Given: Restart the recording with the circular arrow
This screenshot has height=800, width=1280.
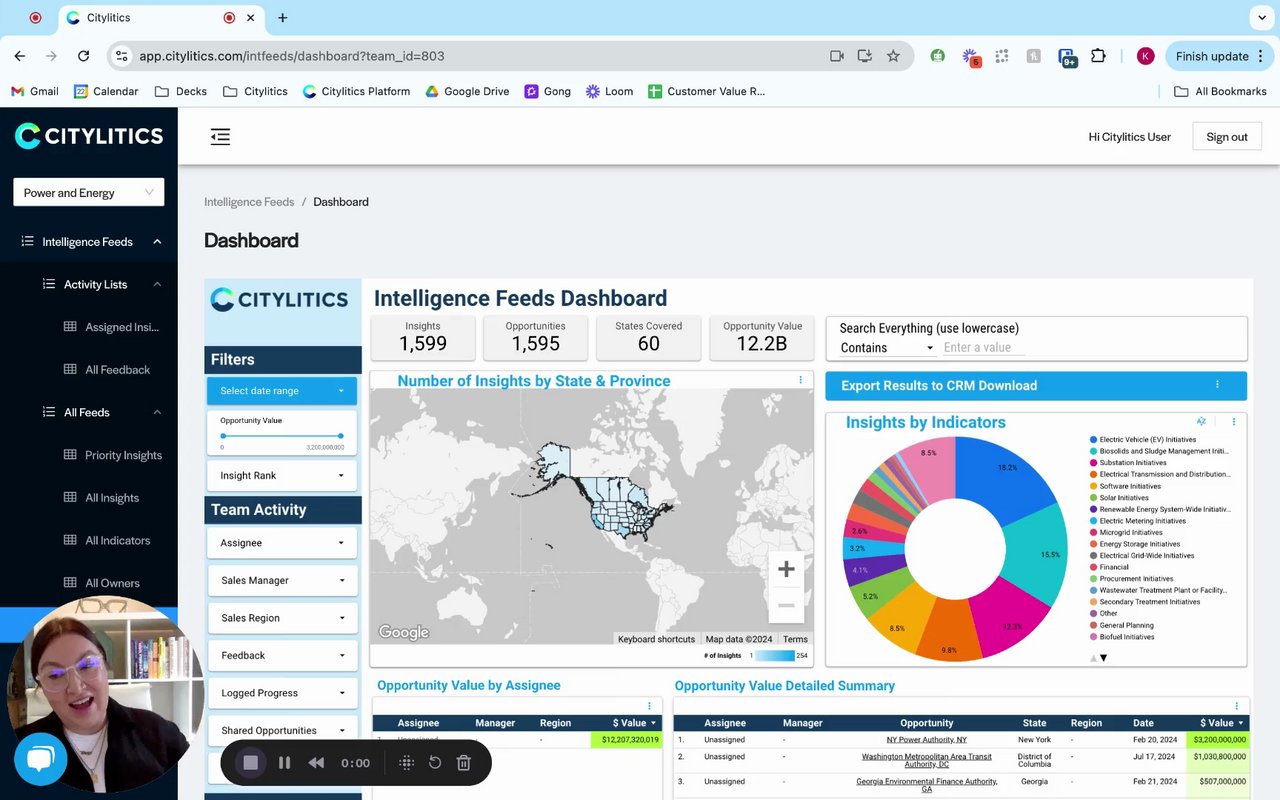Looking at the screenshot, I should (435, 763).
